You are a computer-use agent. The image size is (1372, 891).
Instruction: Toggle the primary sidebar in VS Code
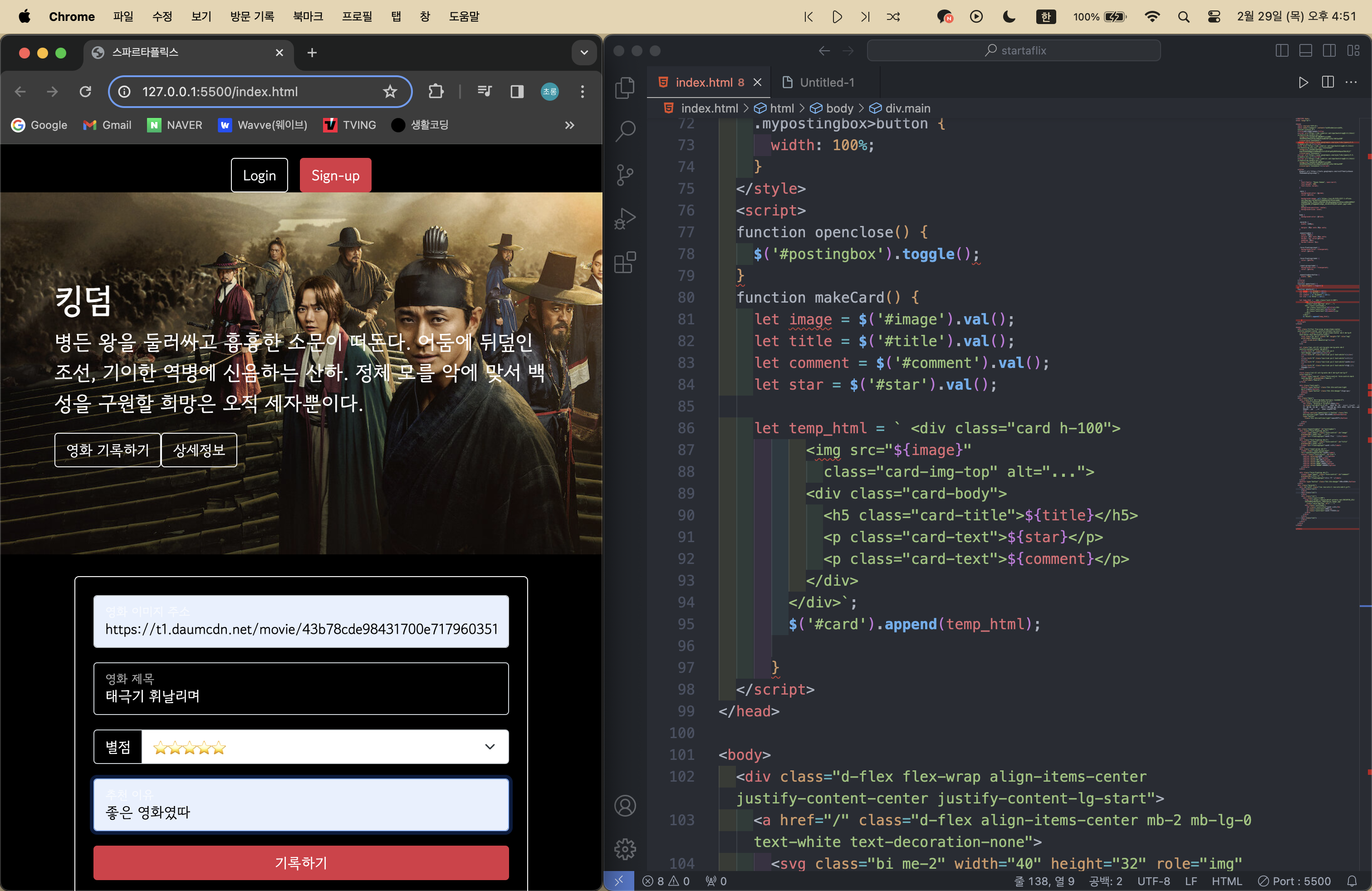click(1282, 51)
